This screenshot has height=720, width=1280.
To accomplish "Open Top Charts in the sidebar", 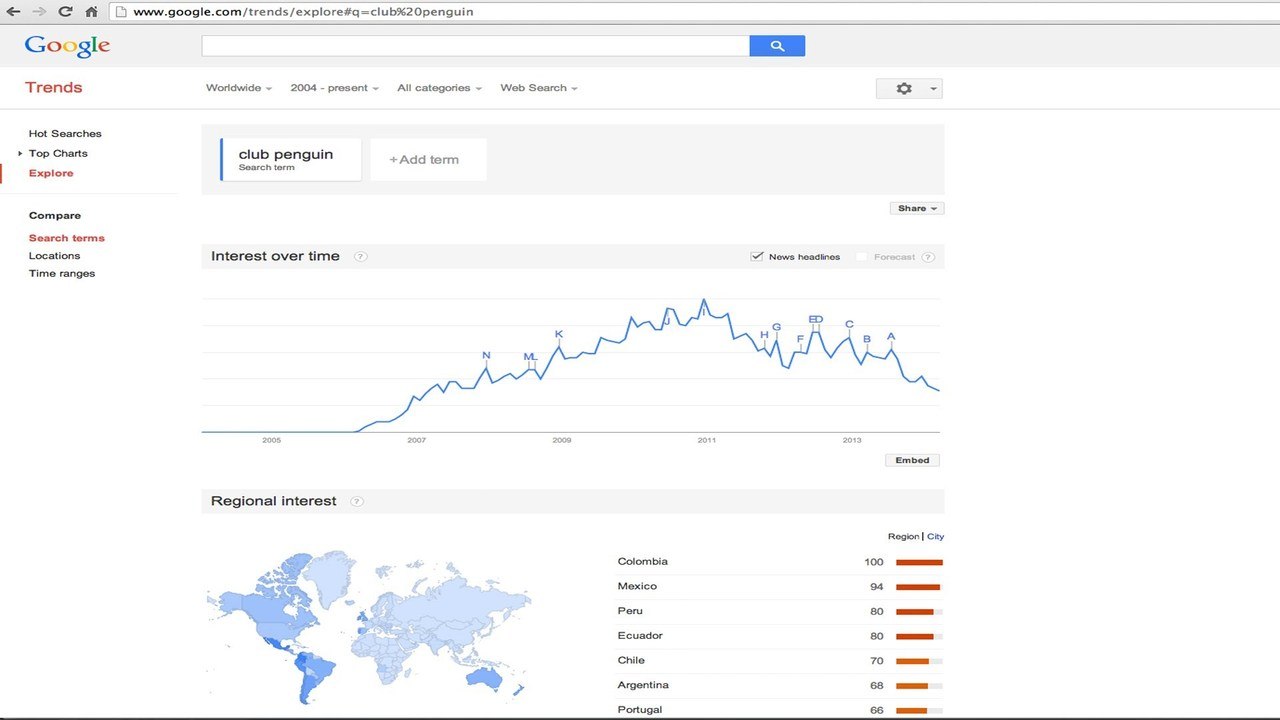I will tap(58, 153).
